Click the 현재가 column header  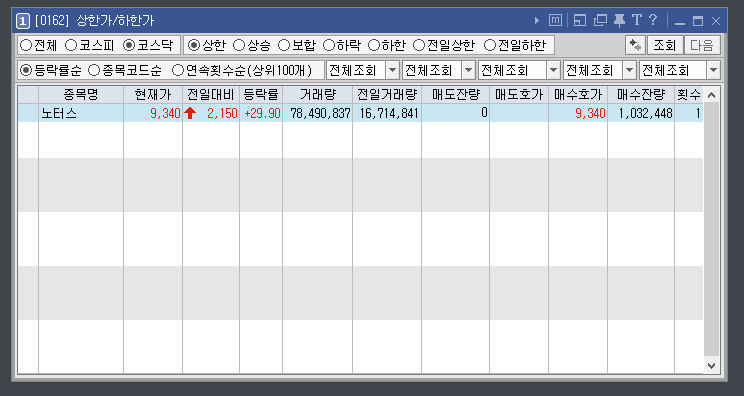pyautogui.click(x=153, y=95)
